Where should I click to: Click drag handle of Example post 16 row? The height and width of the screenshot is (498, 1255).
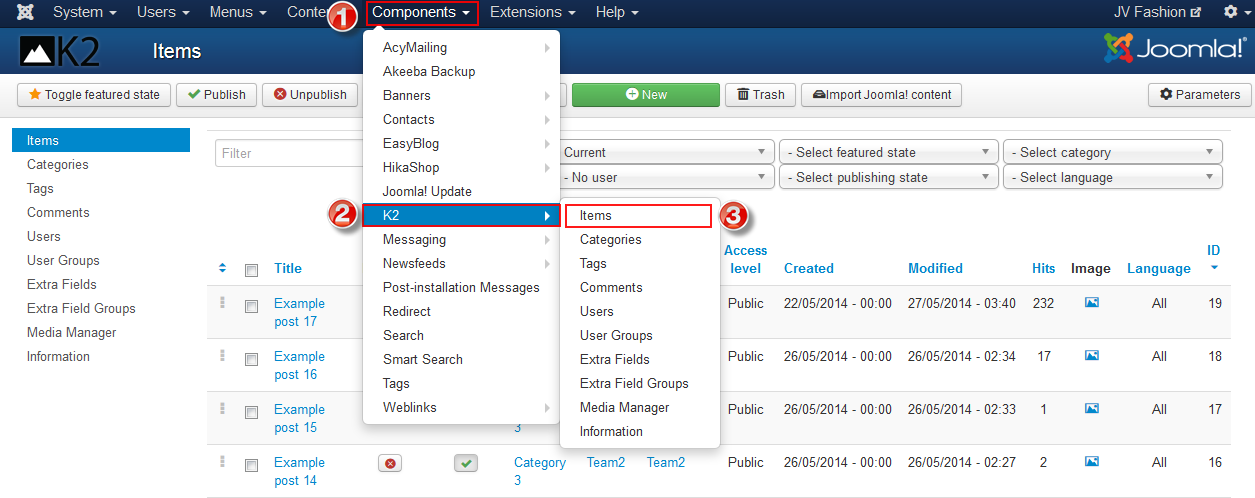(222, 355)
